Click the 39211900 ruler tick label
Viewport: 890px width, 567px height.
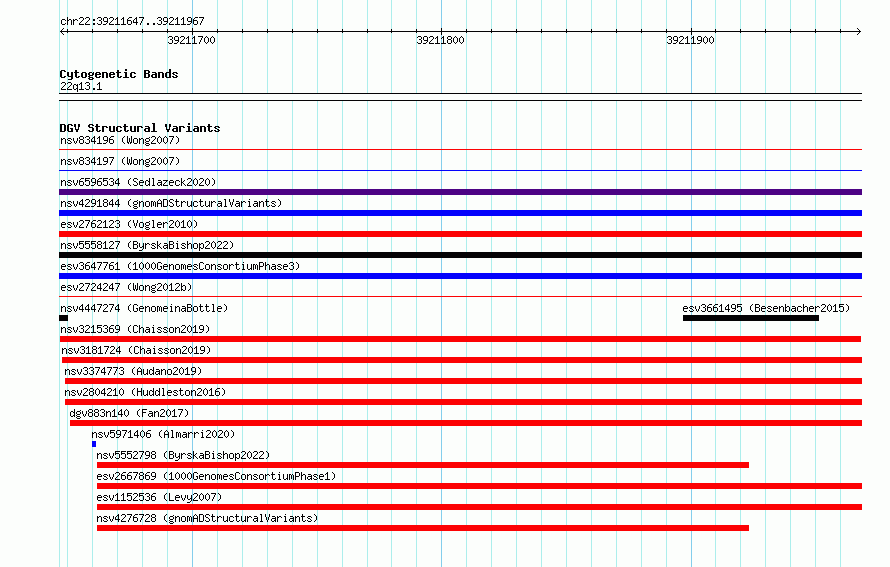tap(690, 40)
